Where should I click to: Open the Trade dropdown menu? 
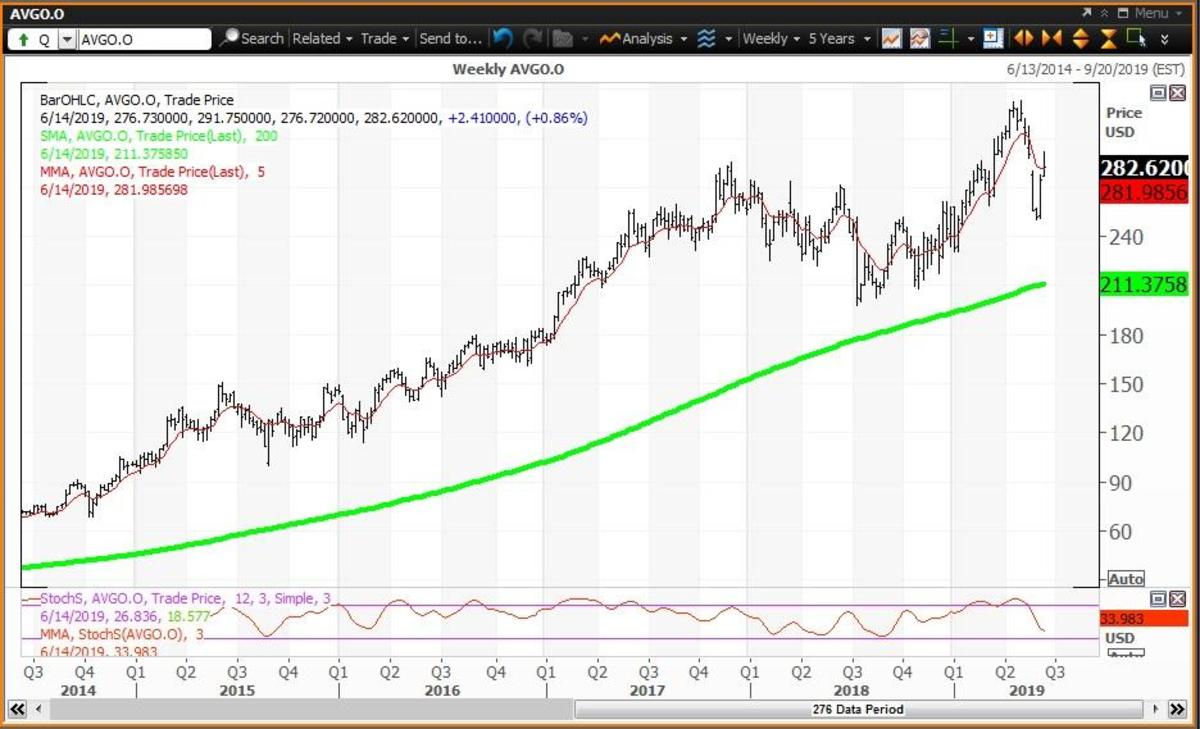click(385, 39)
